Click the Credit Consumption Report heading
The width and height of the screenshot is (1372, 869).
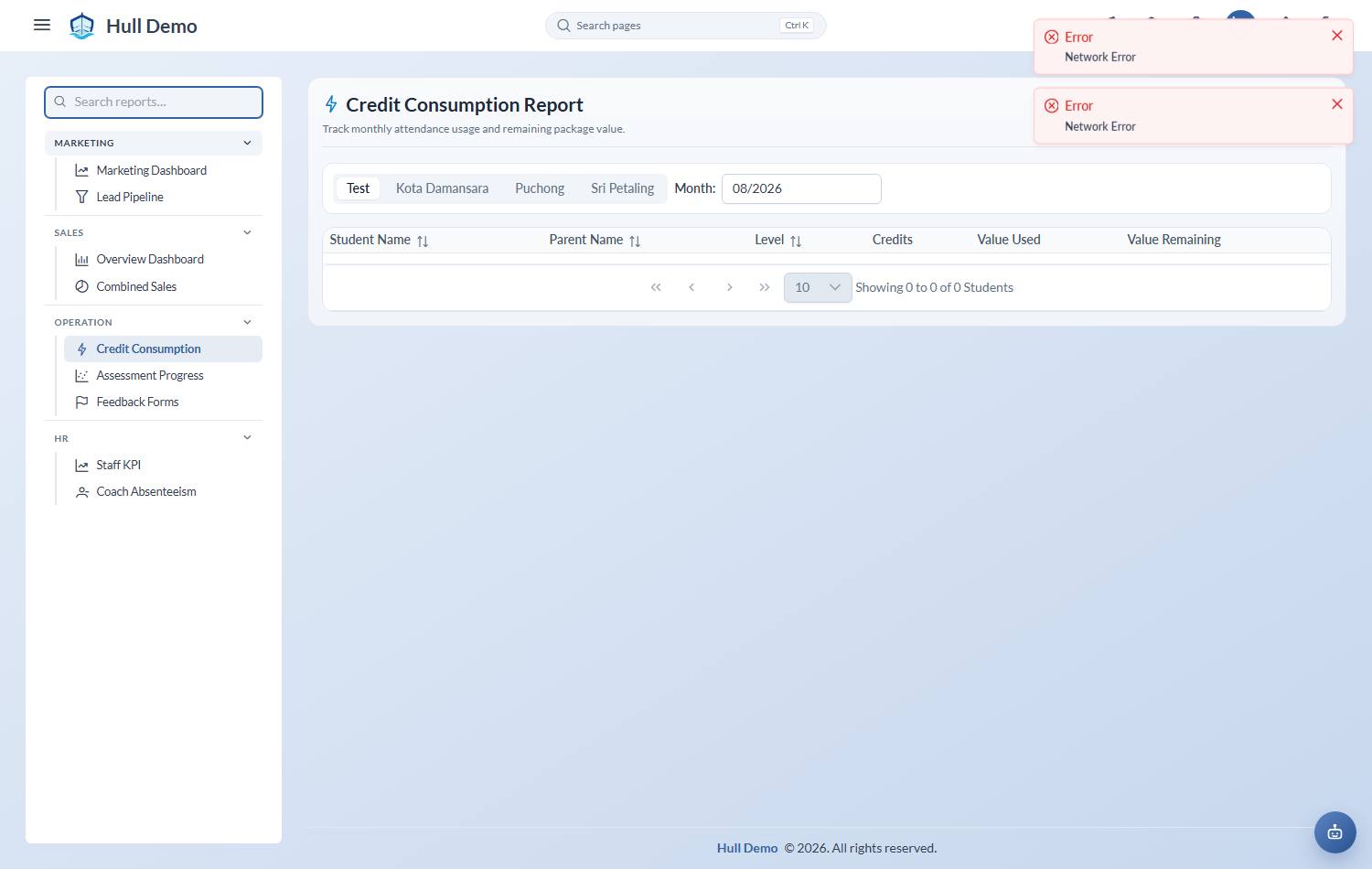pos(465,105)
